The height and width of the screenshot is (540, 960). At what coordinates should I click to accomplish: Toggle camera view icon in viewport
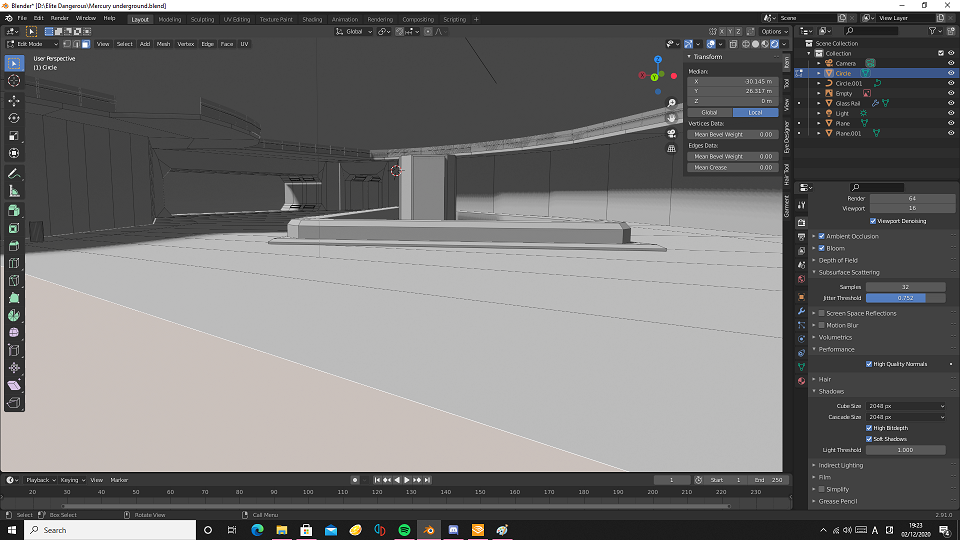(x=672, y=133)
